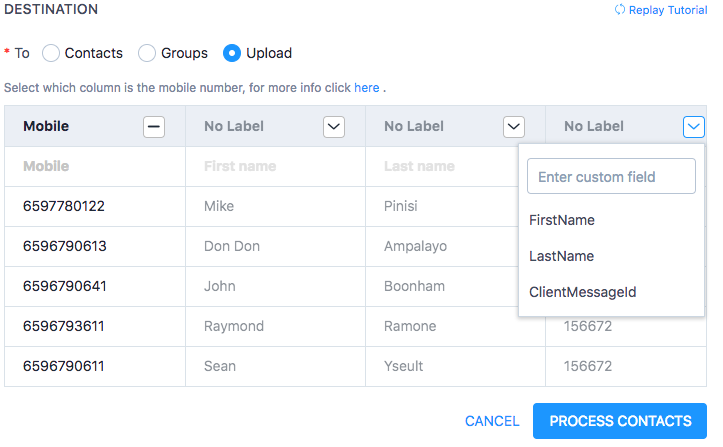
Task: Click the Replay Tutorial link text
Action: [668, 10]
